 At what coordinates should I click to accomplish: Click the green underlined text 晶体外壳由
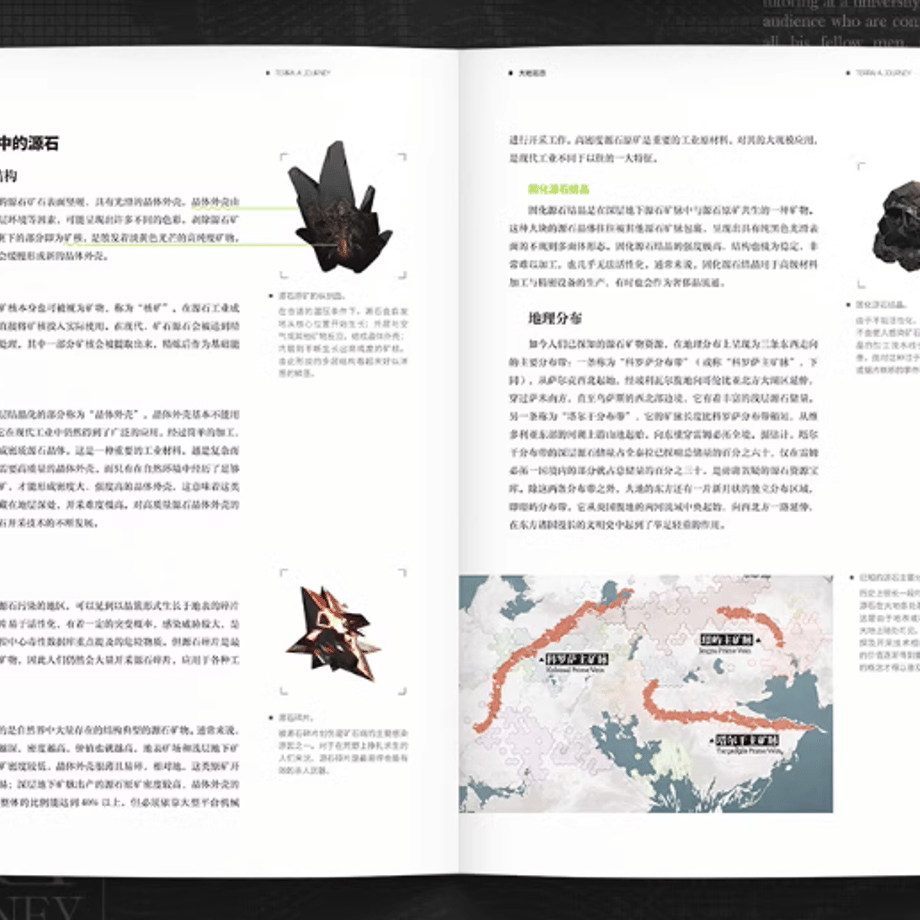pos(215,202)
